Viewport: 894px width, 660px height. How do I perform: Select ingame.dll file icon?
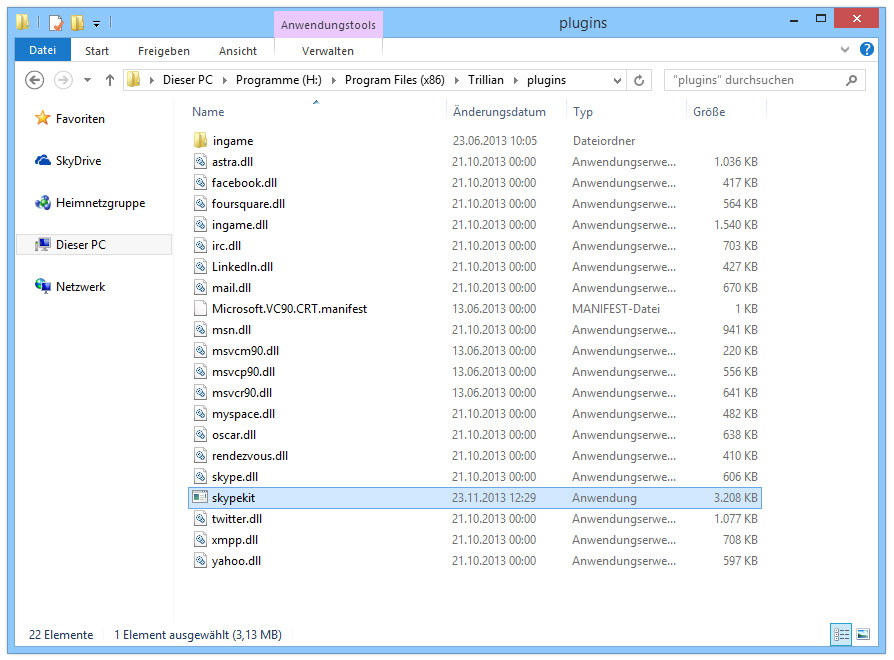click(x=200, y=225)
